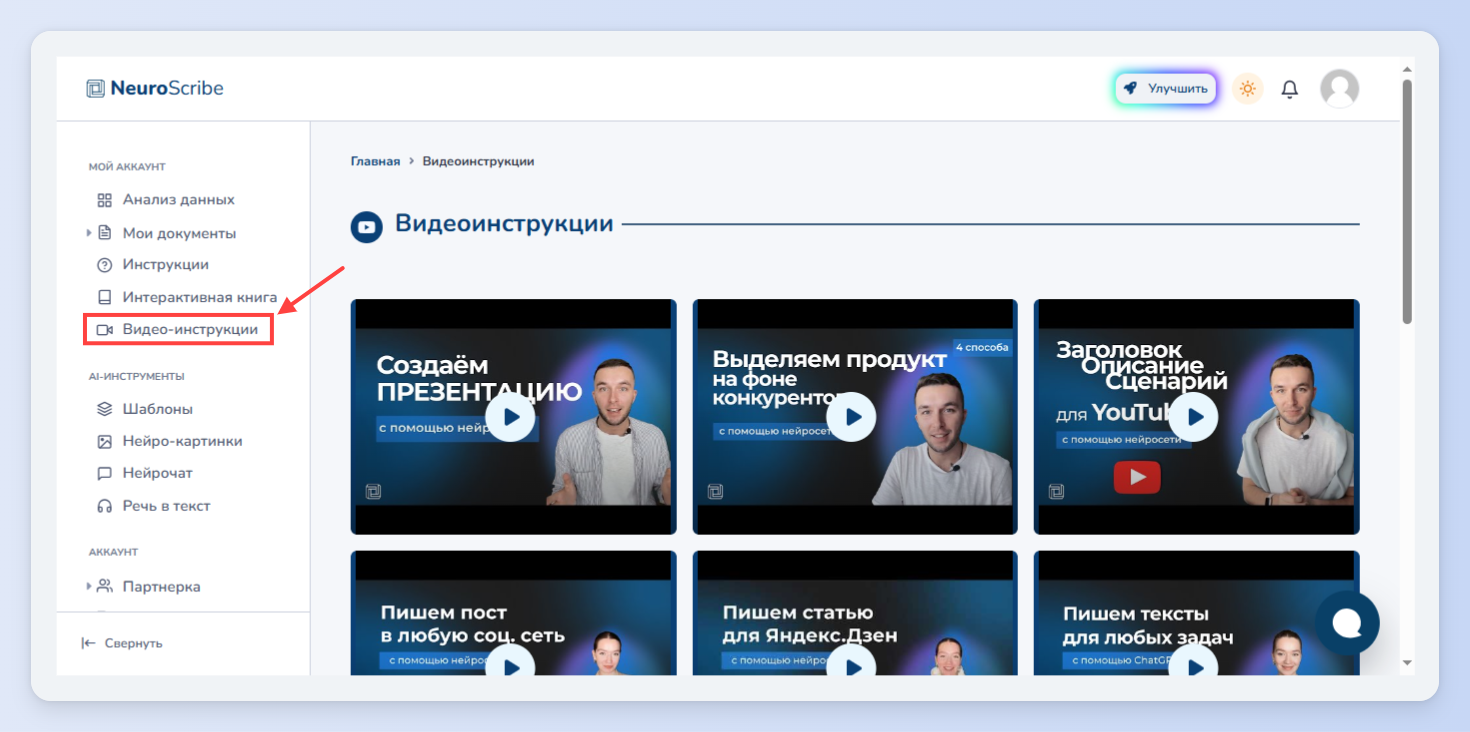The height and width of the screenshot is (732, 1470).
Task: Click the Видео-инструкции camera icon
Action: [x=104, y=329]
